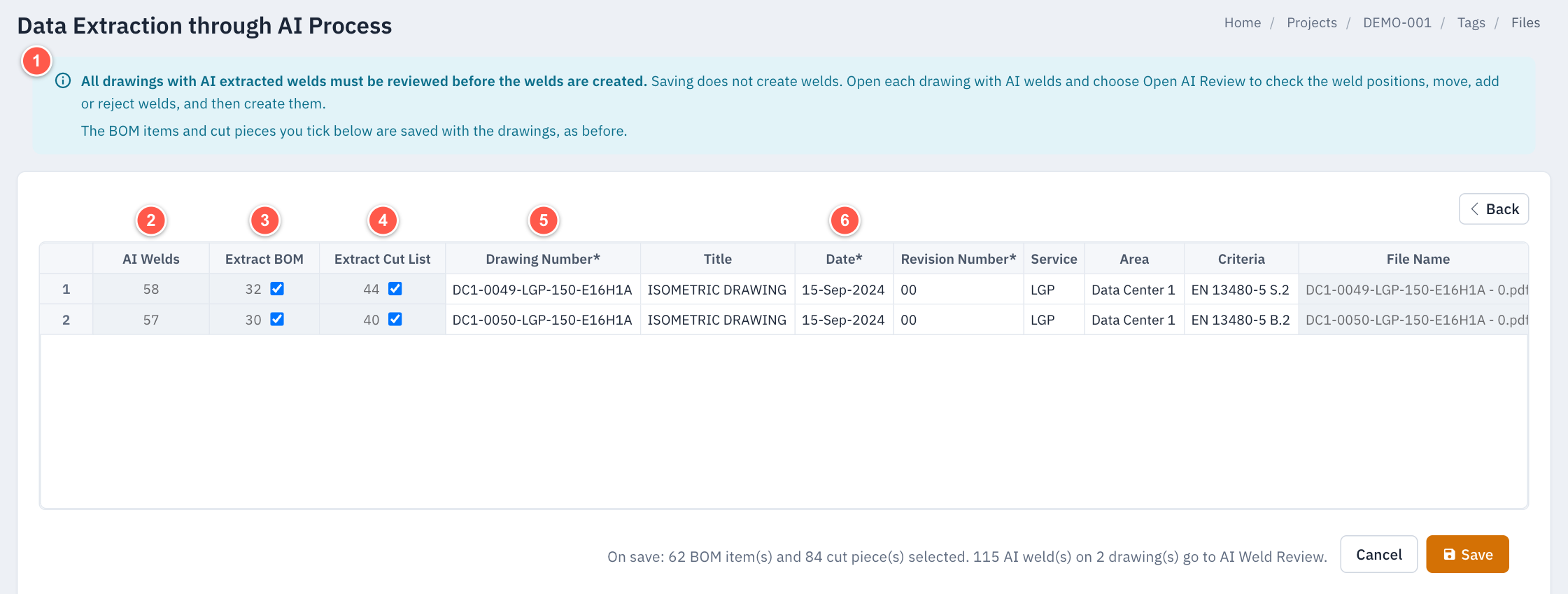Edit drawing number DC1-0049-LGP-150-E16H1A cell
The width and height of the screenshot is (1568, 594).
[543, 290]
